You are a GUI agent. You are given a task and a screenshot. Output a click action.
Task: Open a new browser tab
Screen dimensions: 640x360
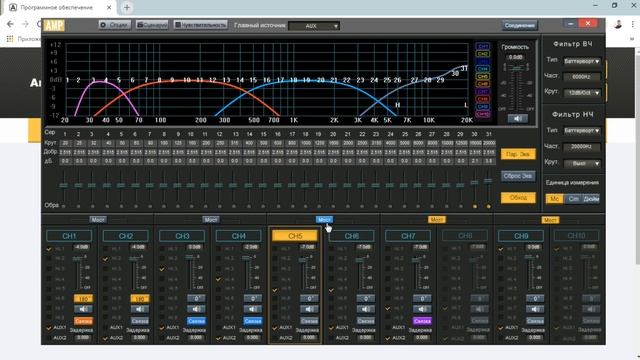click(127, 7)
